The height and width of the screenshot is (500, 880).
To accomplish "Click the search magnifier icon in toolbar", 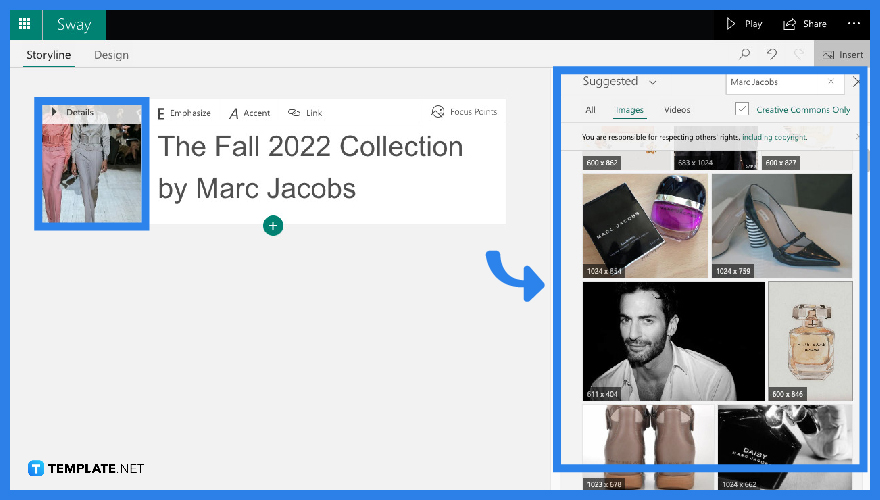I will coord(745,55).
